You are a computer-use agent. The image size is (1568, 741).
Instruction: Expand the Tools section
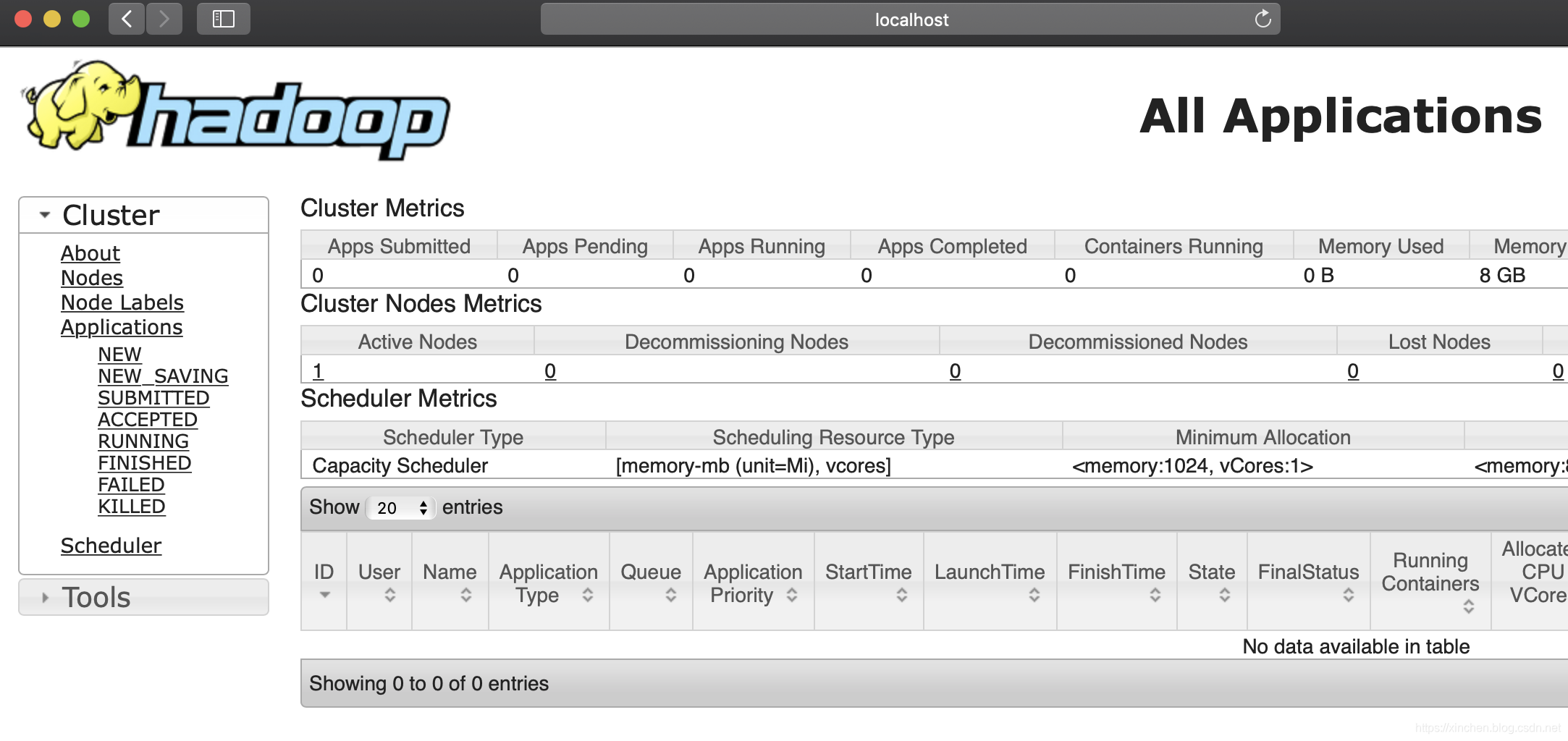click(45, 598)
